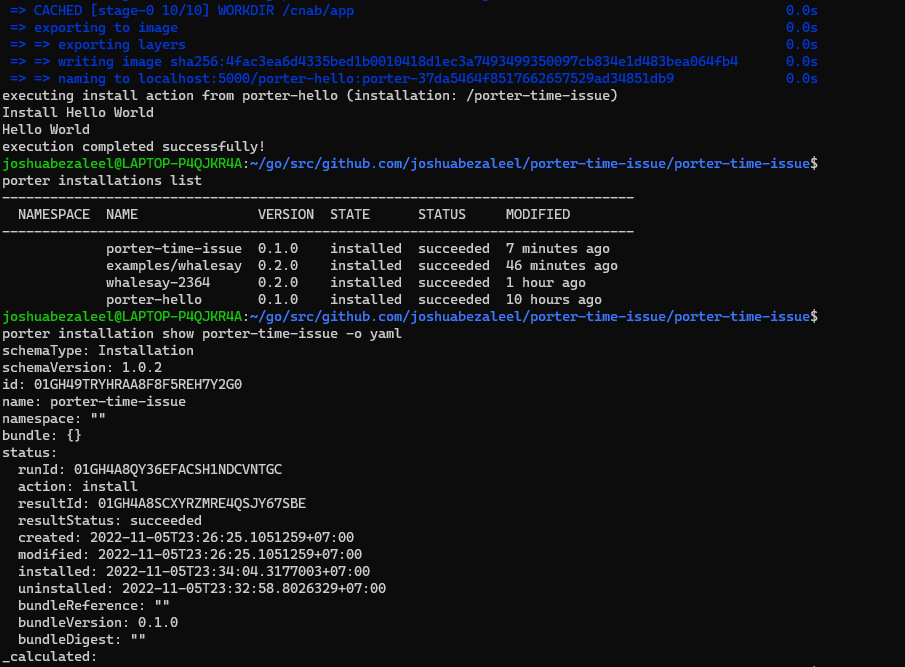Click the VERSION column header
This screenshot has height=667, width=905.
click(x=285, y=214)
